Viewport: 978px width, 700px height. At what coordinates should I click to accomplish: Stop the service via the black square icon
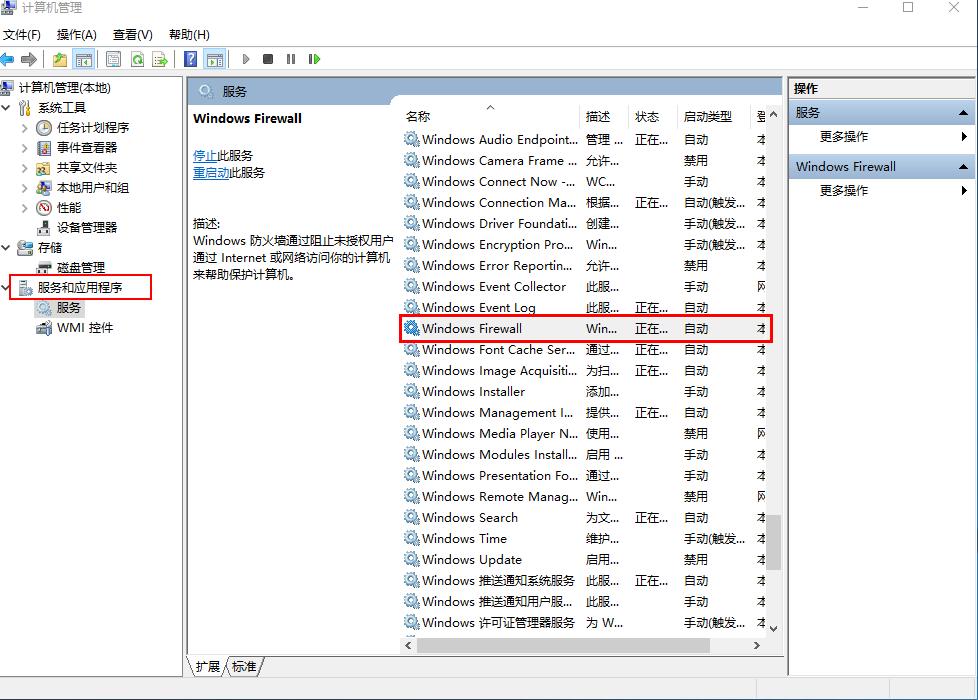268,59
